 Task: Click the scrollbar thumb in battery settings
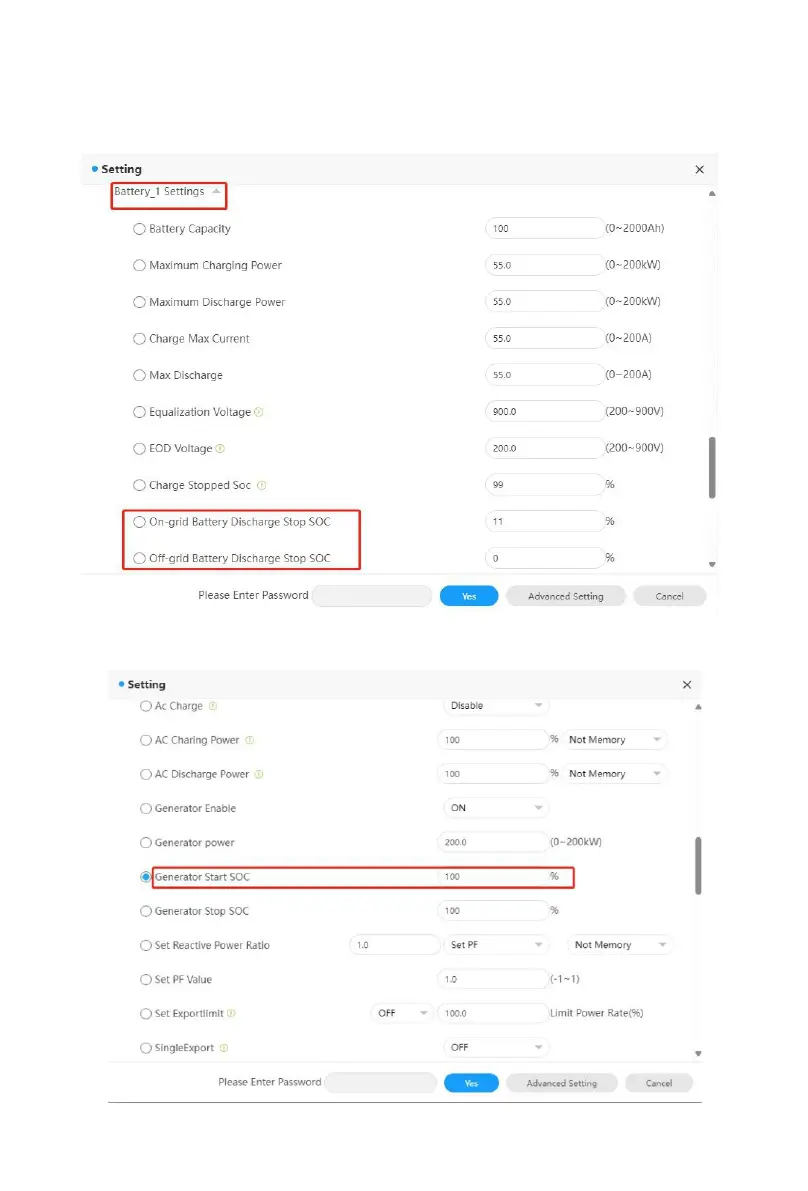711,466
